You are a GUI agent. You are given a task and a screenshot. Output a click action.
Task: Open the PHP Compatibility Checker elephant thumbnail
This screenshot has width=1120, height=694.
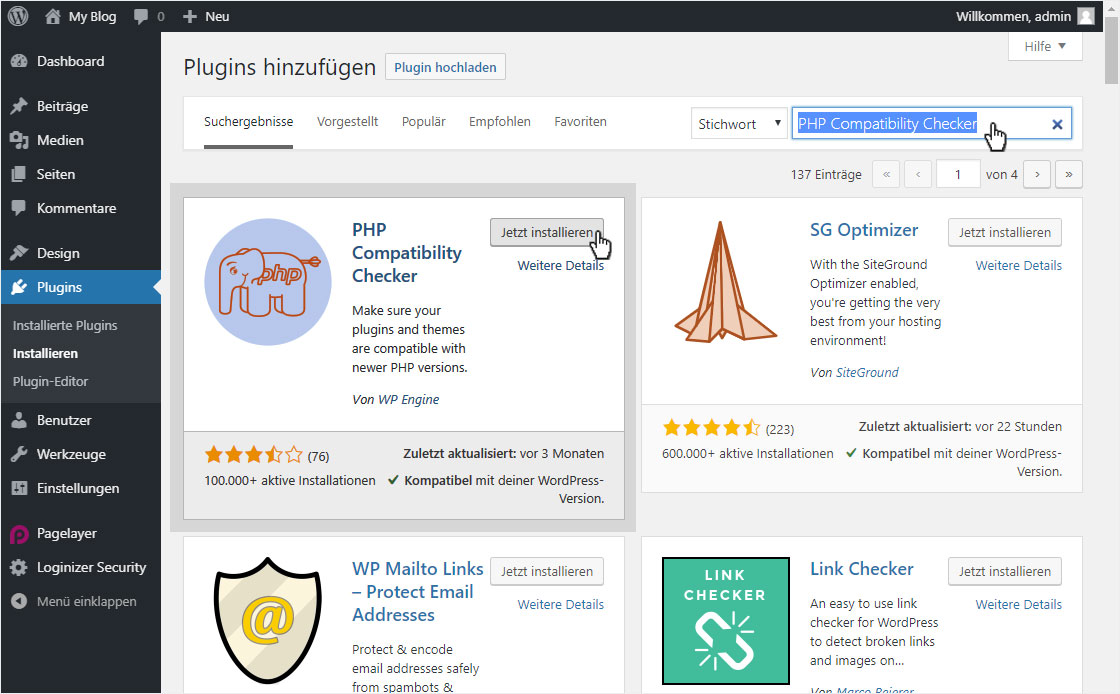pos(268,282)
